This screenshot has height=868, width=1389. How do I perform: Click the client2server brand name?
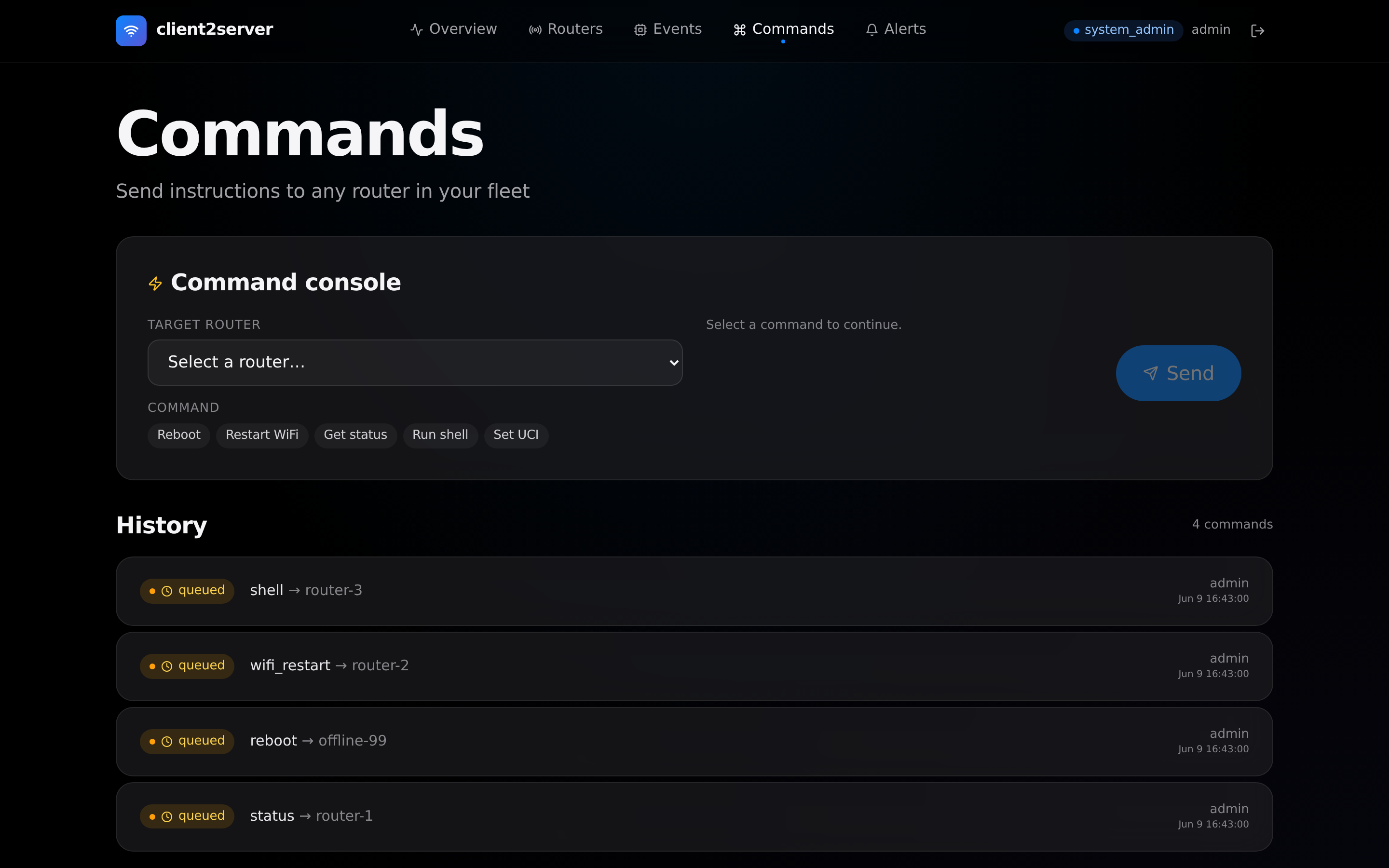pyautogui.click(x=215, y=30)
